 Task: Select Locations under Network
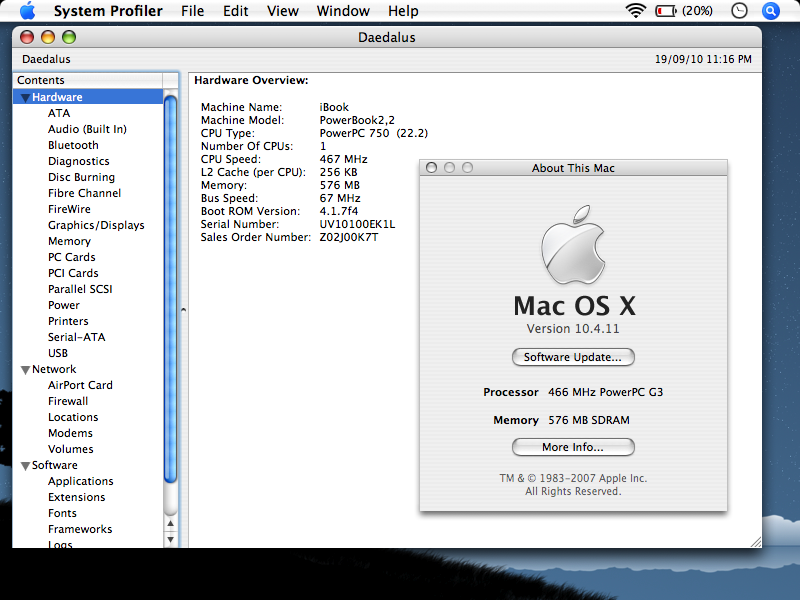(73, 417)
